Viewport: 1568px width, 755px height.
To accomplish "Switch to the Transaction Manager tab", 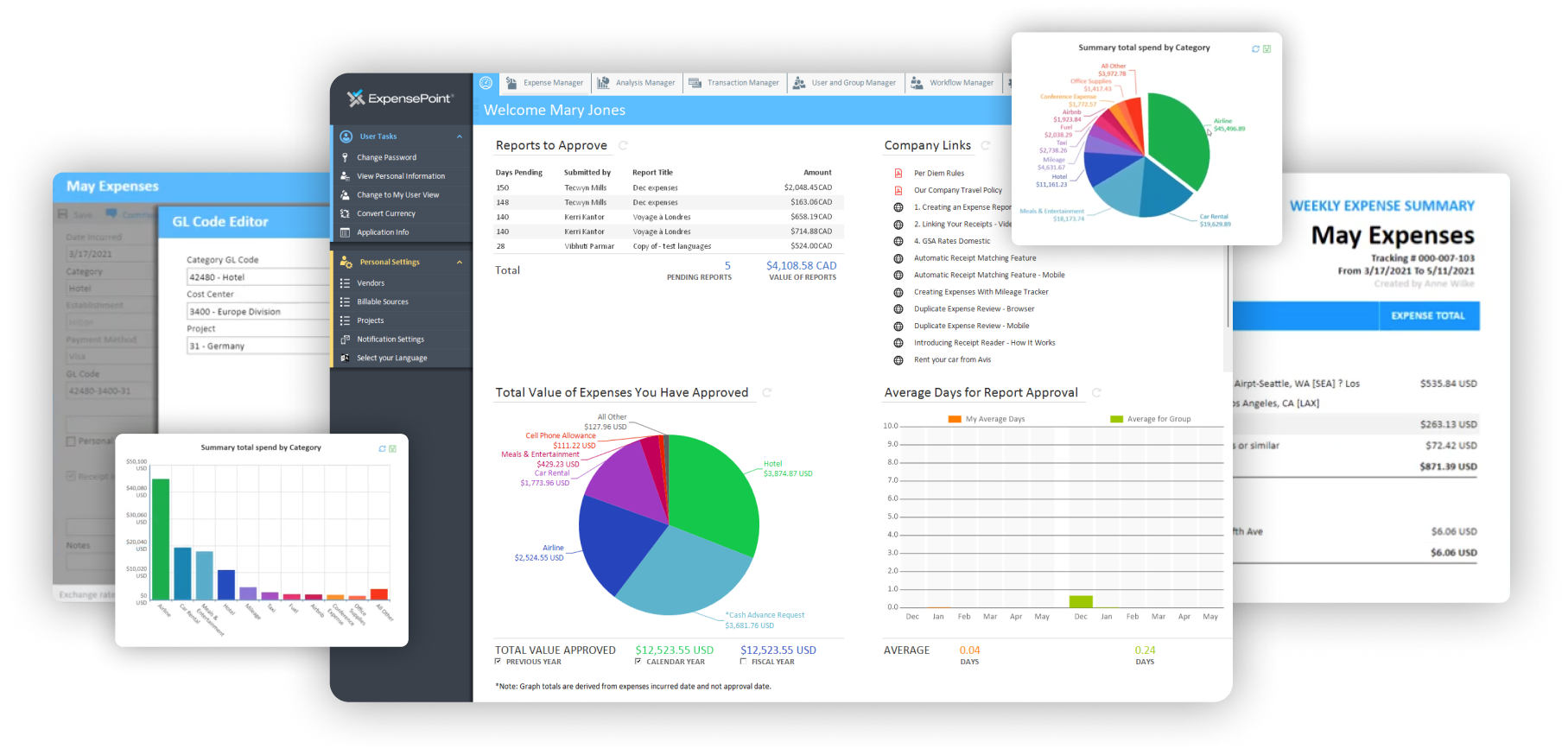I will click(x=733, y=83).
